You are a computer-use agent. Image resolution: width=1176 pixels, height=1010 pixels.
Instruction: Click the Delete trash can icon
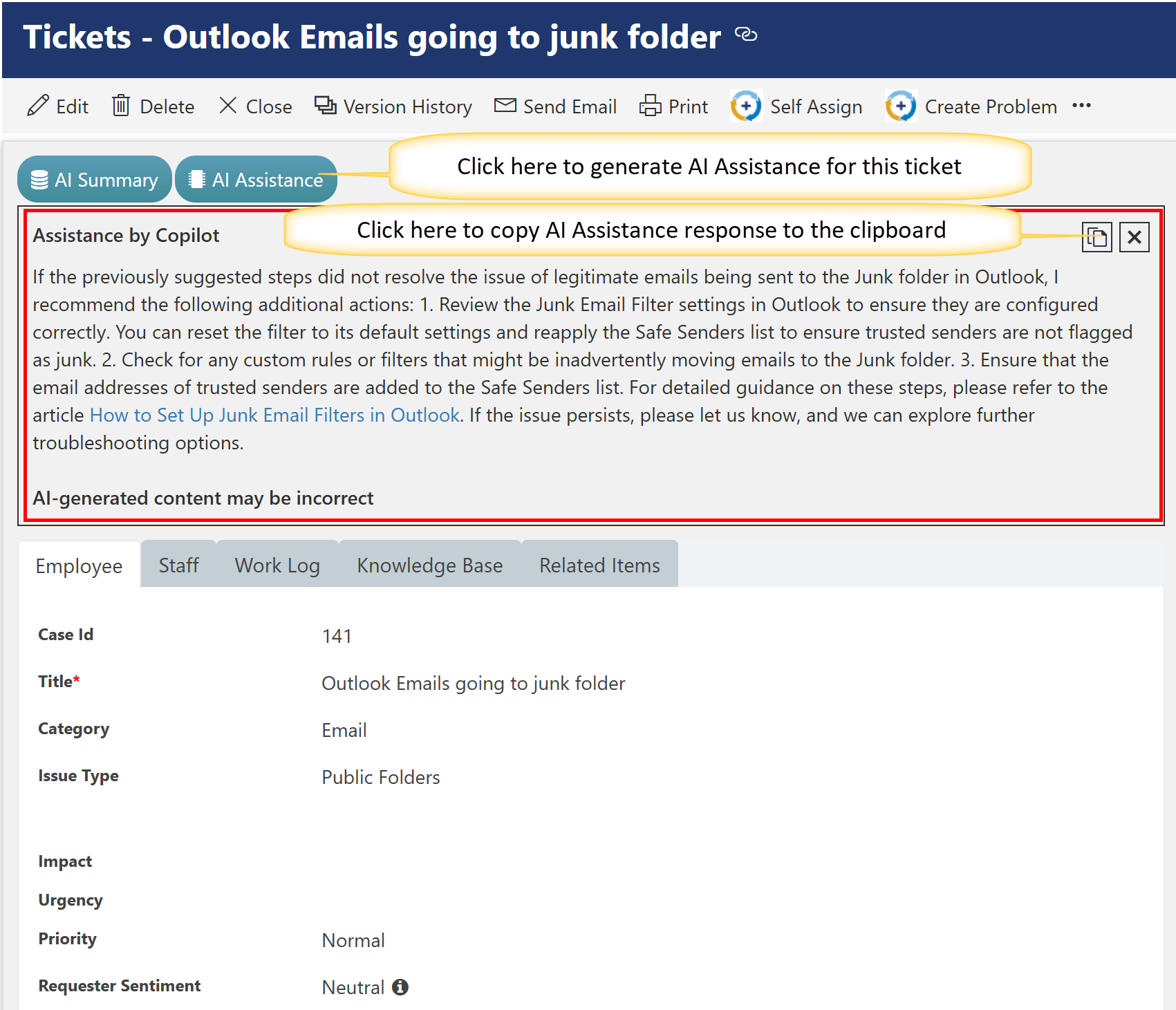pyautogui.click(x=121, y=106)
